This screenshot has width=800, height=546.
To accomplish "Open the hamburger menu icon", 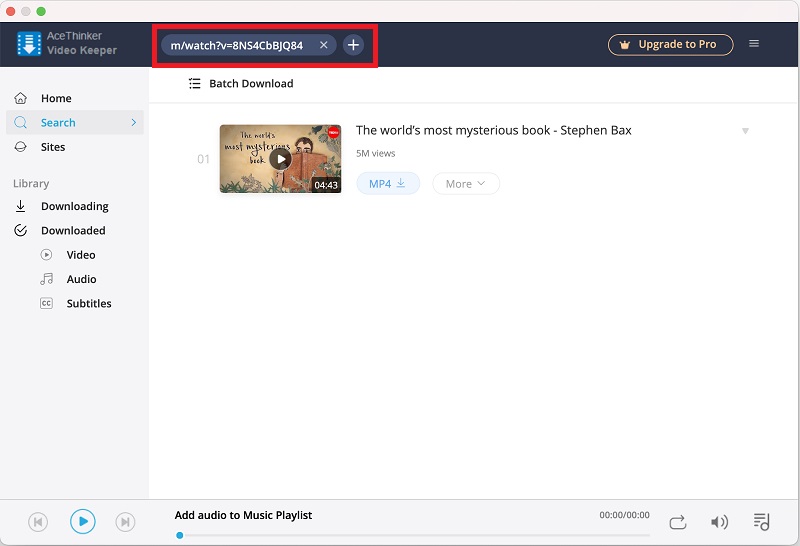I will click(x=754, y=44).
